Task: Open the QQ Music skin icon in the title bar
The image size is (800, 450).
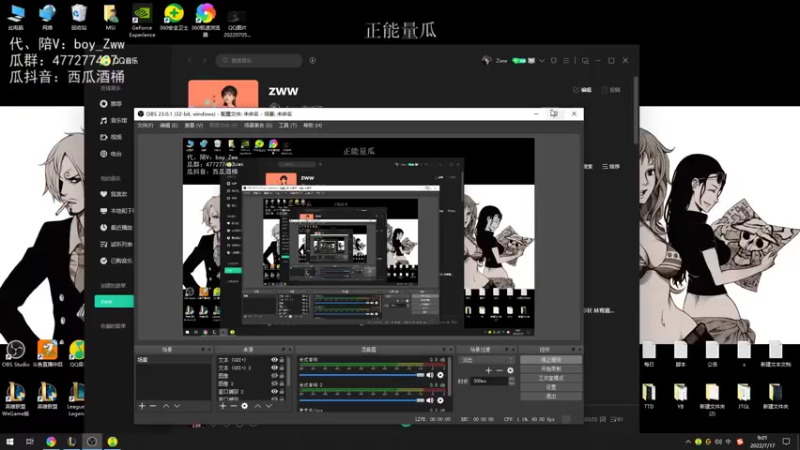Action: point(554,61)
